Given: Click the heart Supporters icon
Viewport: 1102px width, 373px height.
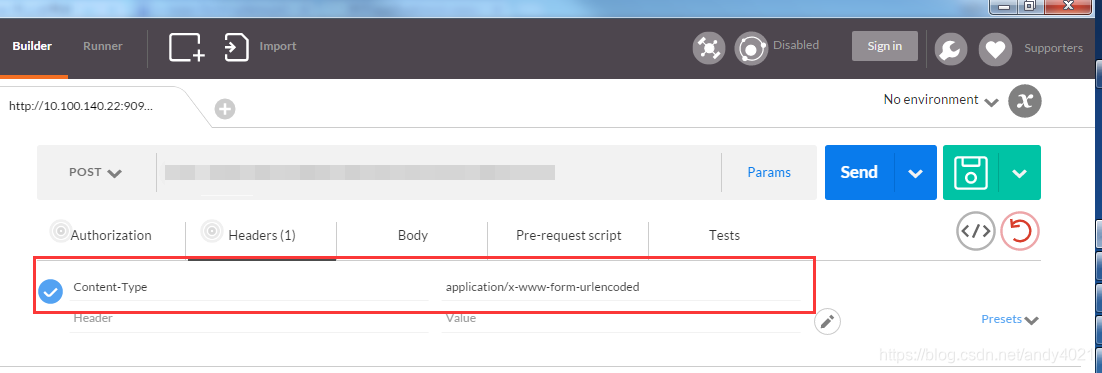Looking at the screenshot, I should point(995,49).
